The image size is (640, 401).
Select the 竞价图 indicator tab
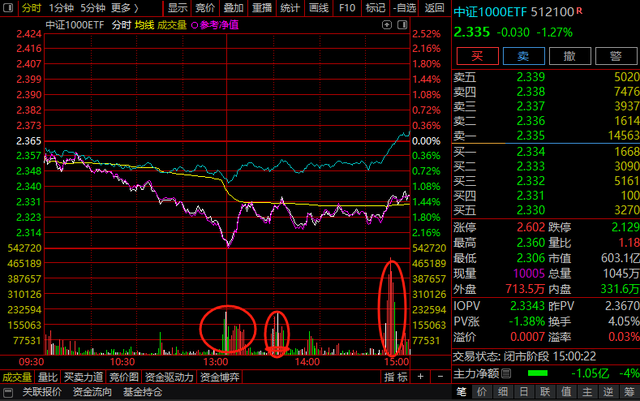click(124, 377)
